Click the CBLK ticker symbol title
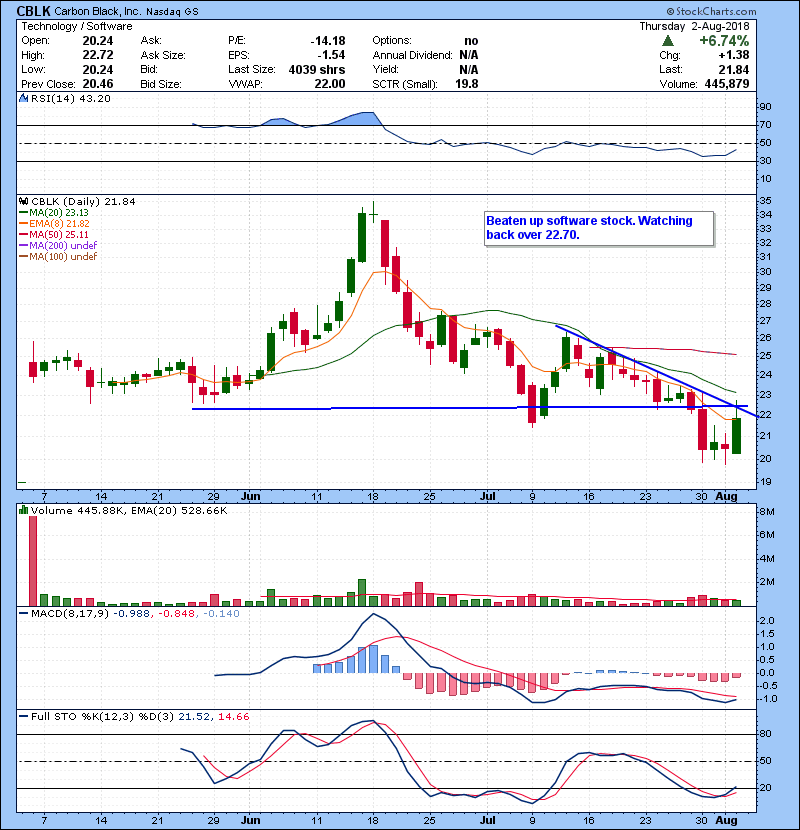800x830 pixels. point(34,11)
